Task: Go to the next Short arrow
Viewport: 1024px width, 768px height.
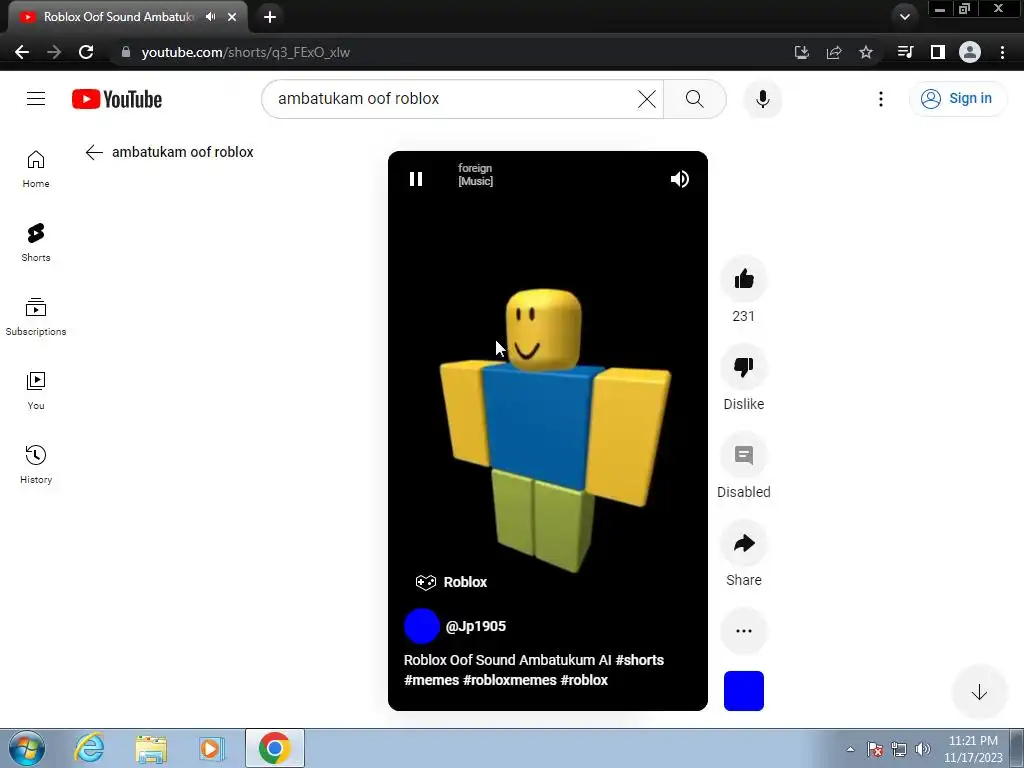Action: point(979,692)
